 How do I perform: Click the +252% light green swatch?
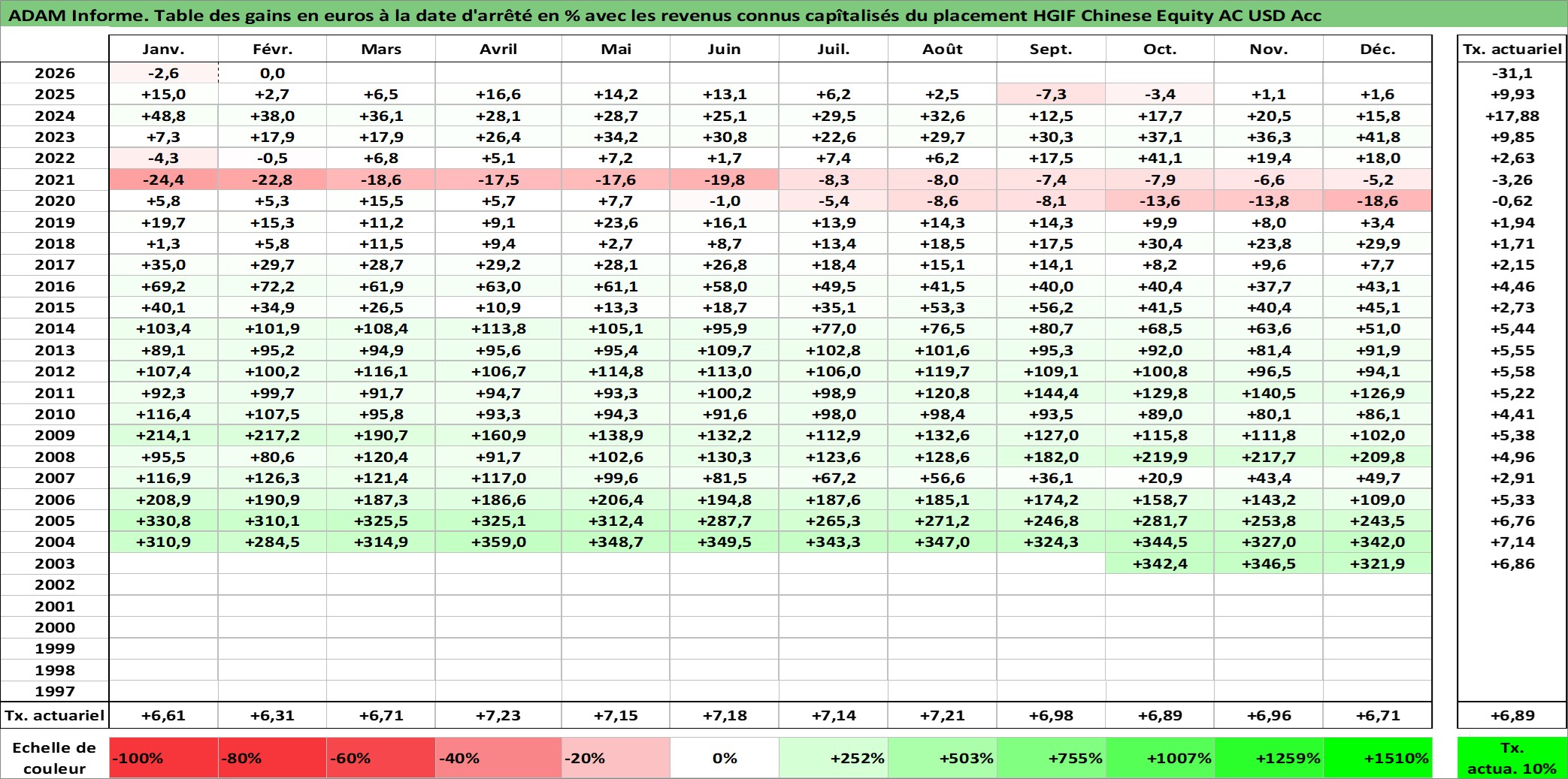pyautogui.click(x=834, y=758)
